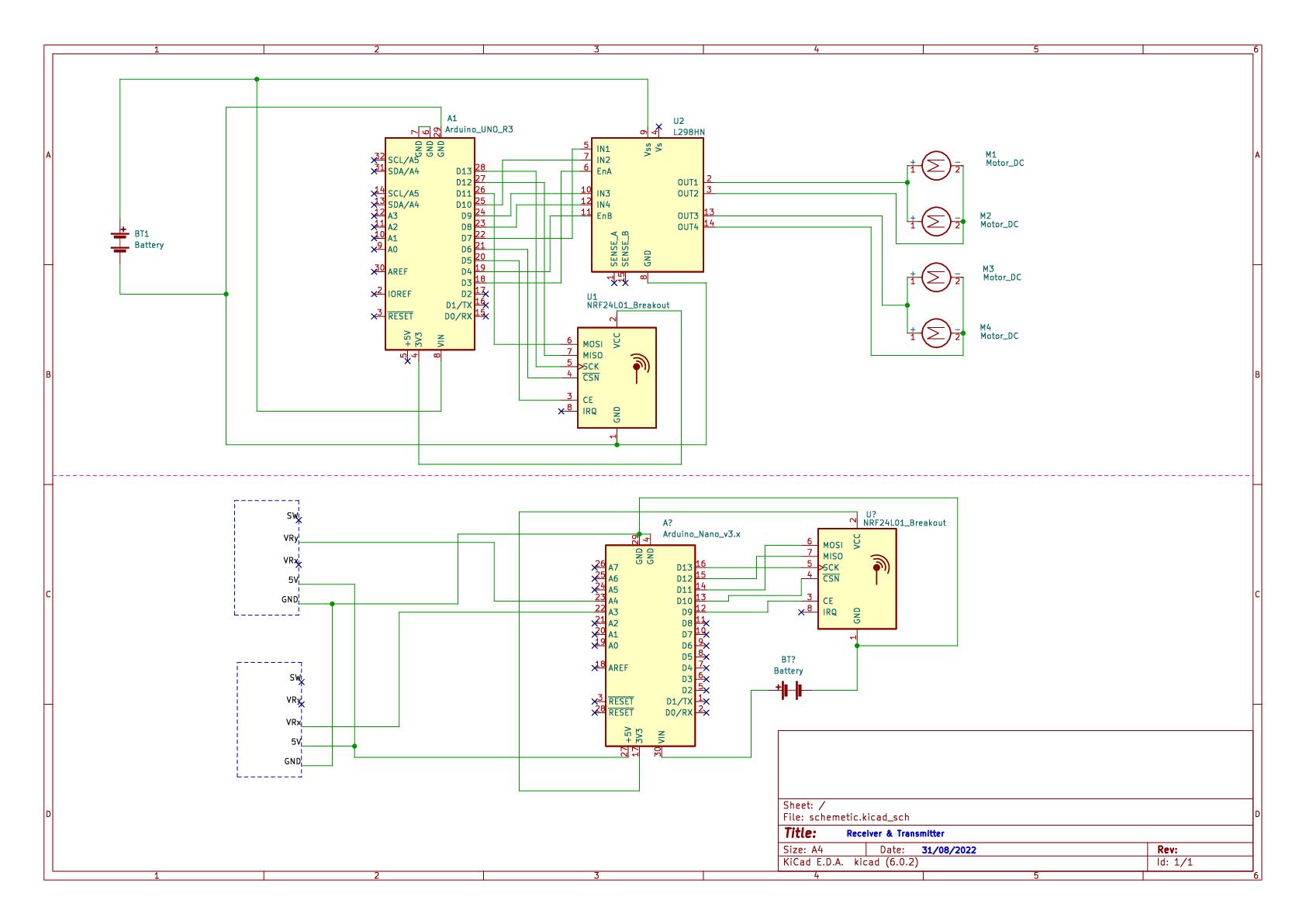Image resolution: width=1306 pixels, height=924 pixels.
Task: Click the Arduino_UNO_R3 component body
Action: point(430,244)
